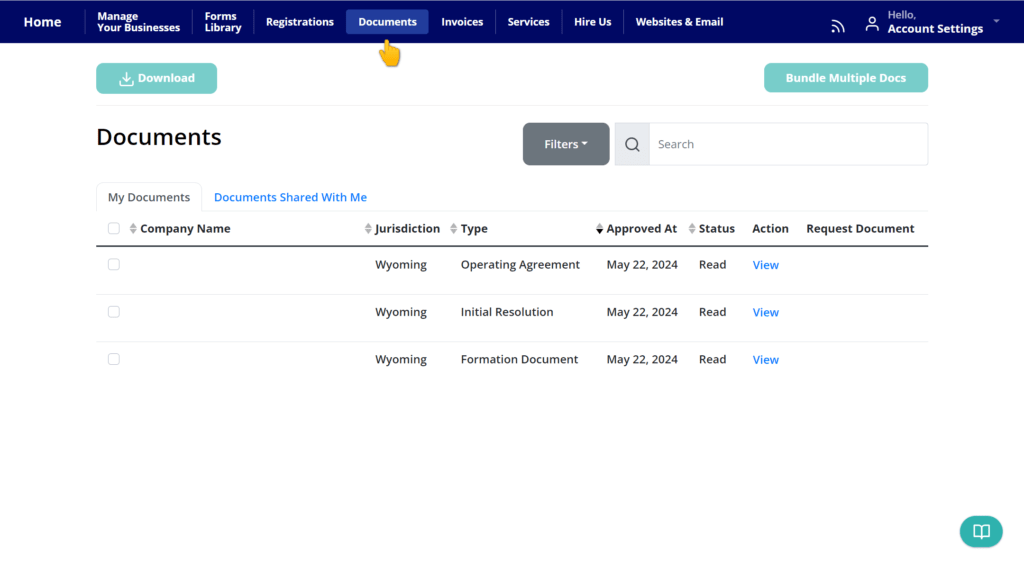
Task: Check the Initial Resolution row checkbox
Action: (114, 312)
